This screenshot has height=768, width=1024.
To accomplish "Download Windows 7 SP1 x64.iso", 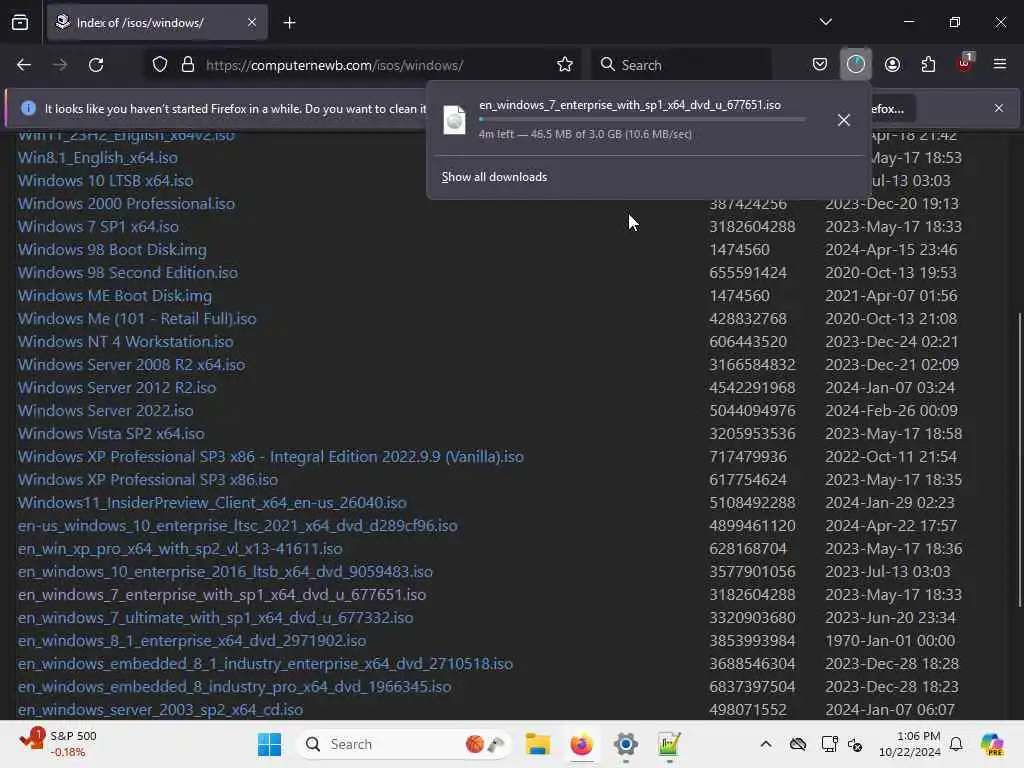I will 98,227.
